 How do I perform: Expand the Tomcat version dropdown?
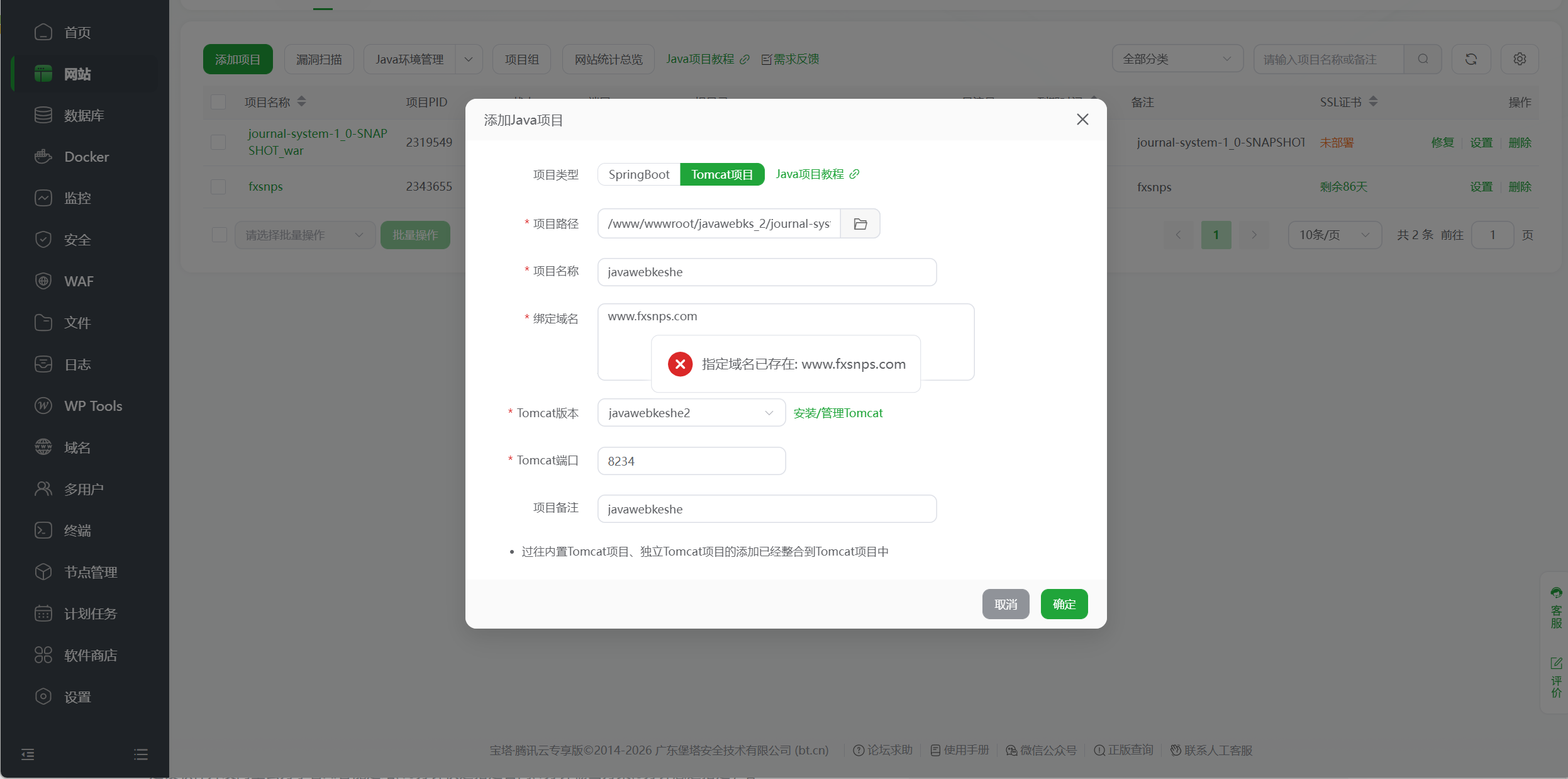point(691,413)
